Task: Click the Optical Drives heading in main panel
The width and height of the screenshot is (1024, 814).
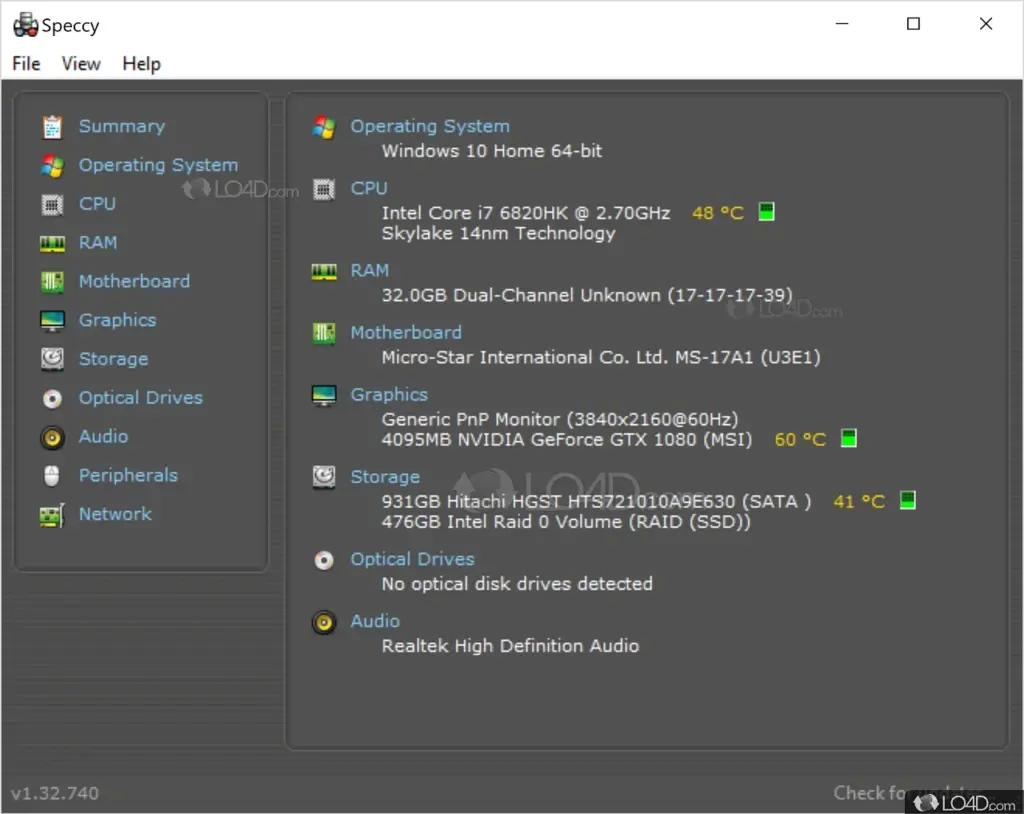Action: pyautogui.click(x=413, y=559)
